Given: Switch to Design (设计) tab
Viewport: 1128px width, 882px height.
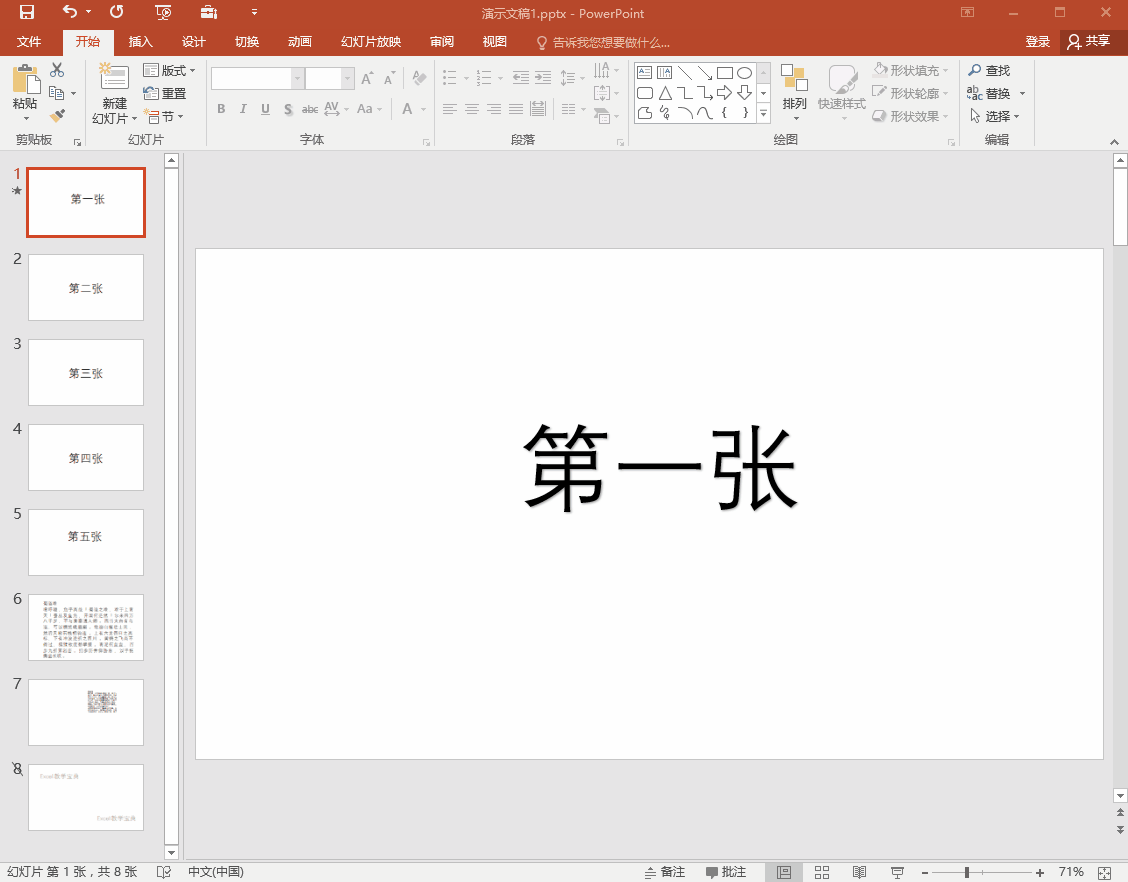Looking at the screenshot, I should (x=194, y=42).
